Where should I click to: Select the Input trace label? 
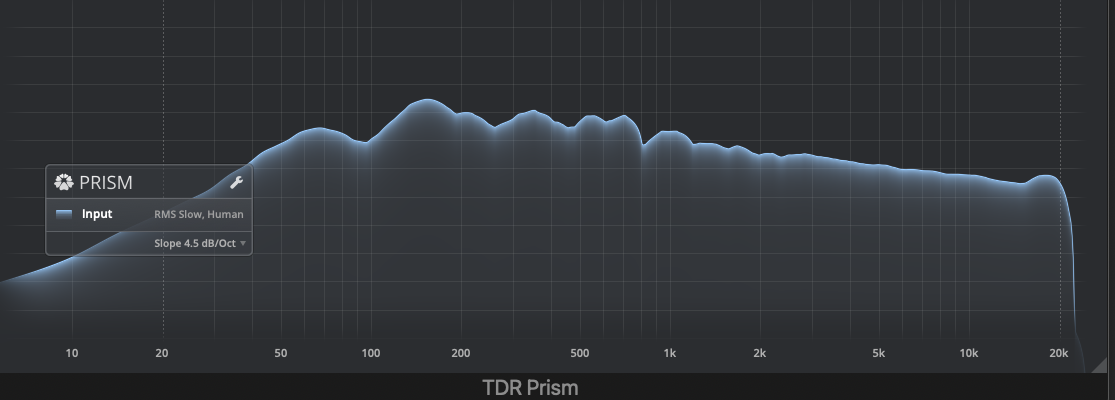[97, 214]
